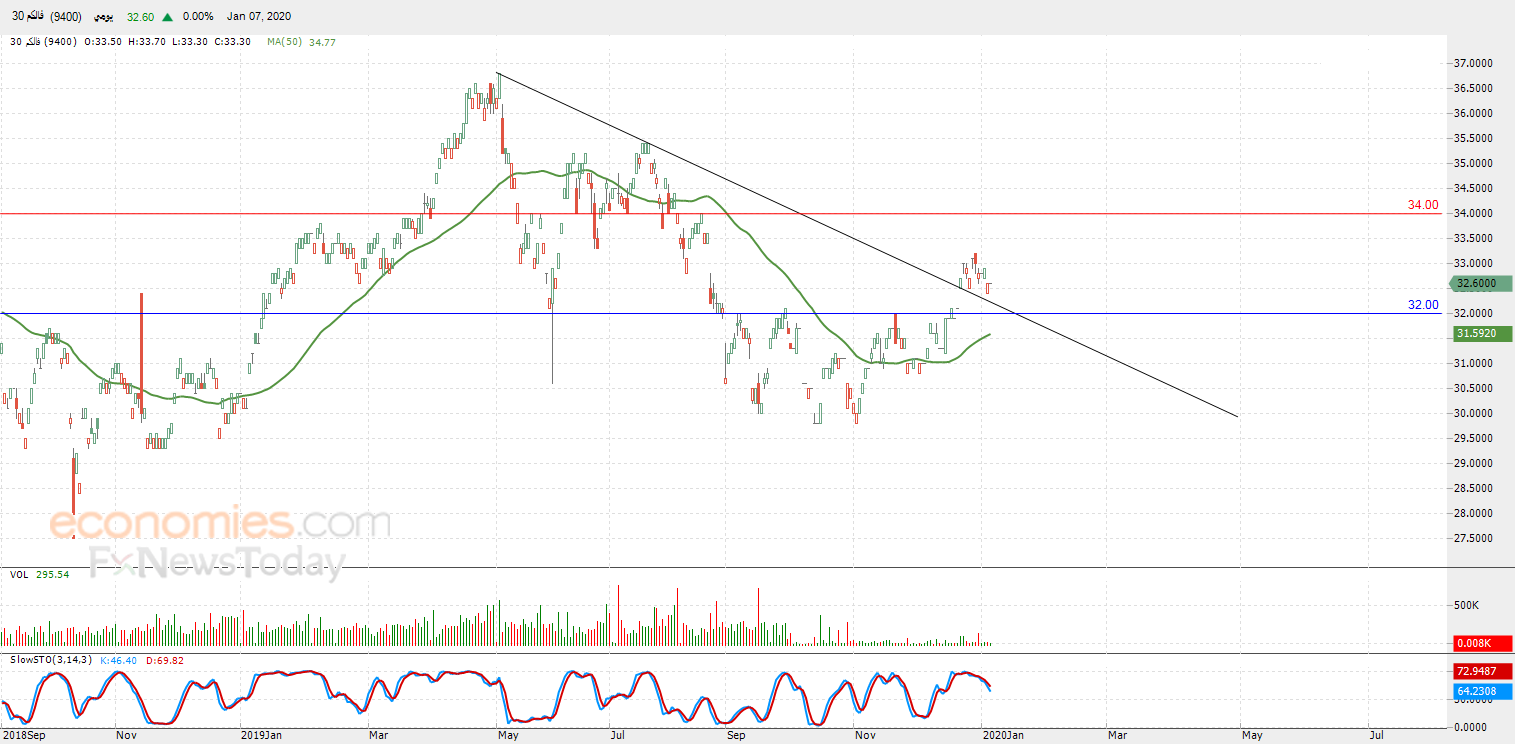Click the K:46.40 stochastic reading
This screenshot has width=1515, height=744.
point(122,660)
